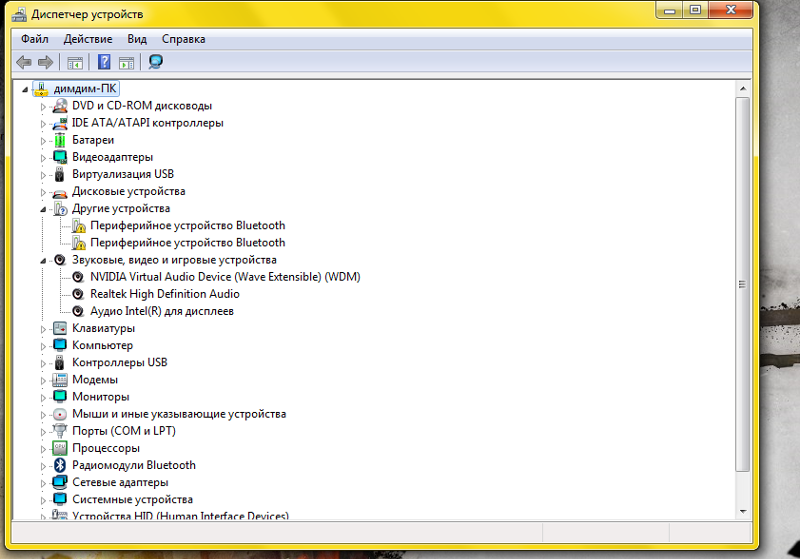Click the show/hide action pane toolbar icon
The width and height of the screenshot is (800, 559).
[126, 63]
